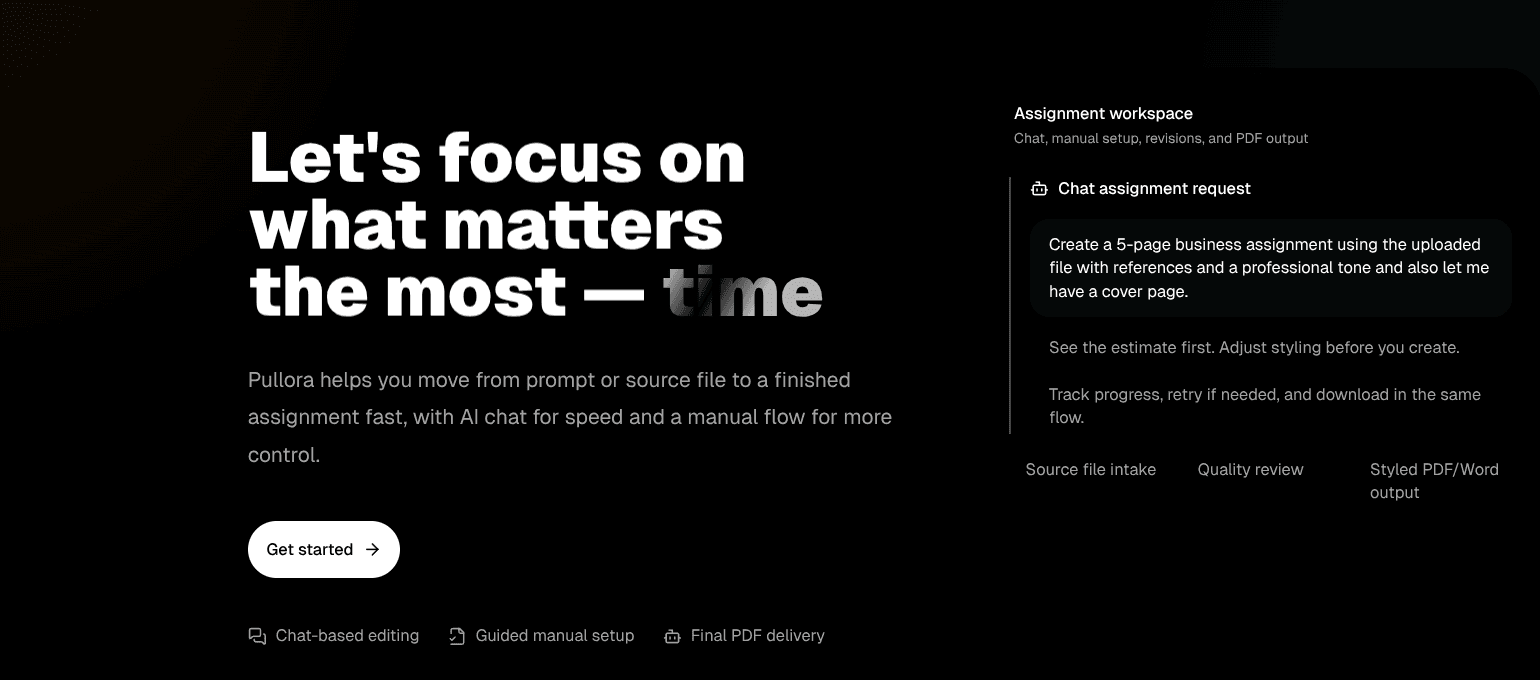Click the Assignment workspace panel title
The image size is (1540, 680).
pyautogui.click(x=1103, y=114)
